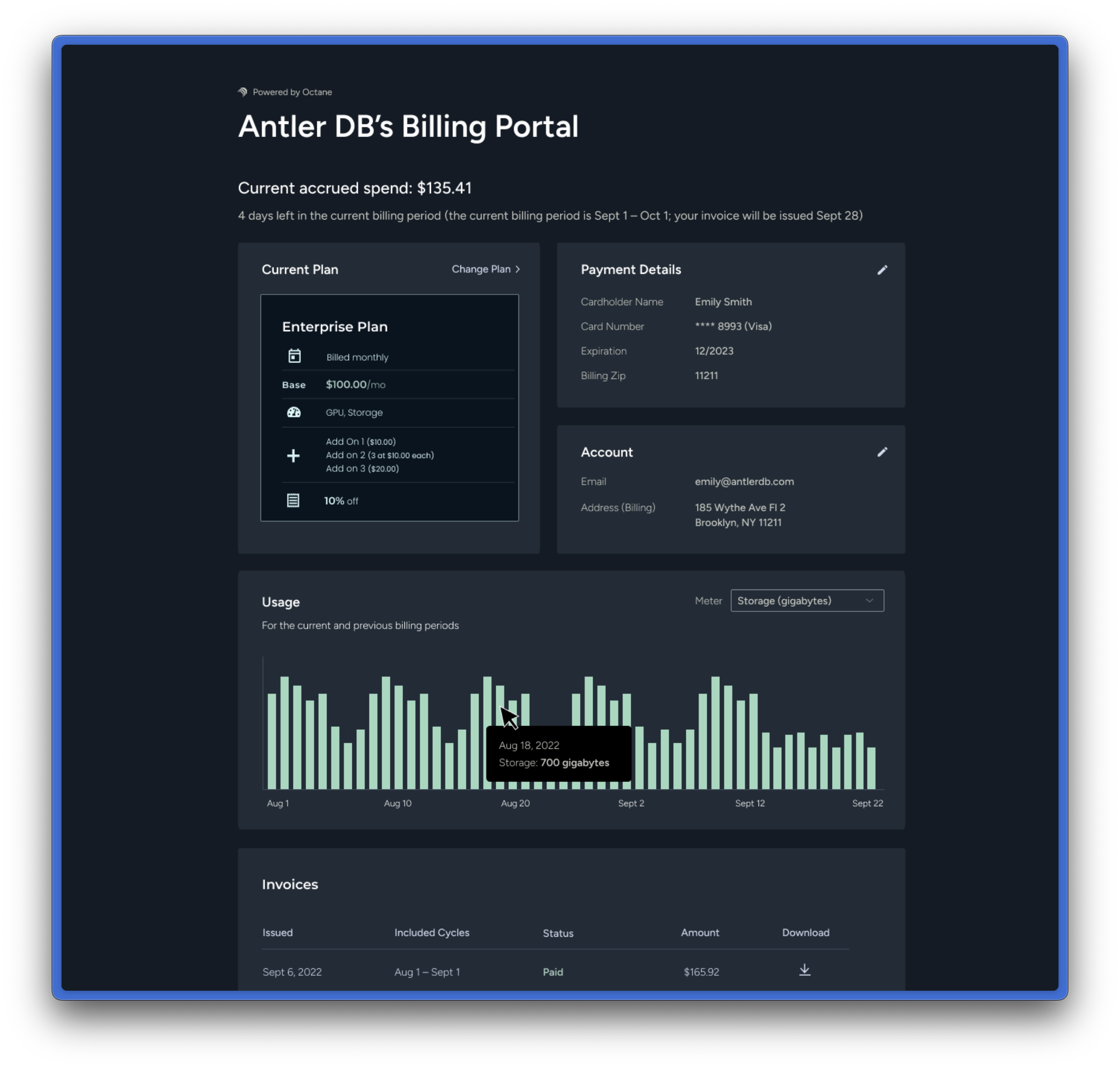Image resolution: width=1120 pixels, height=1069 pixels.
Task: Open the Storage (gigabytes) meter dropdown
Action: (x=806, y=601)
